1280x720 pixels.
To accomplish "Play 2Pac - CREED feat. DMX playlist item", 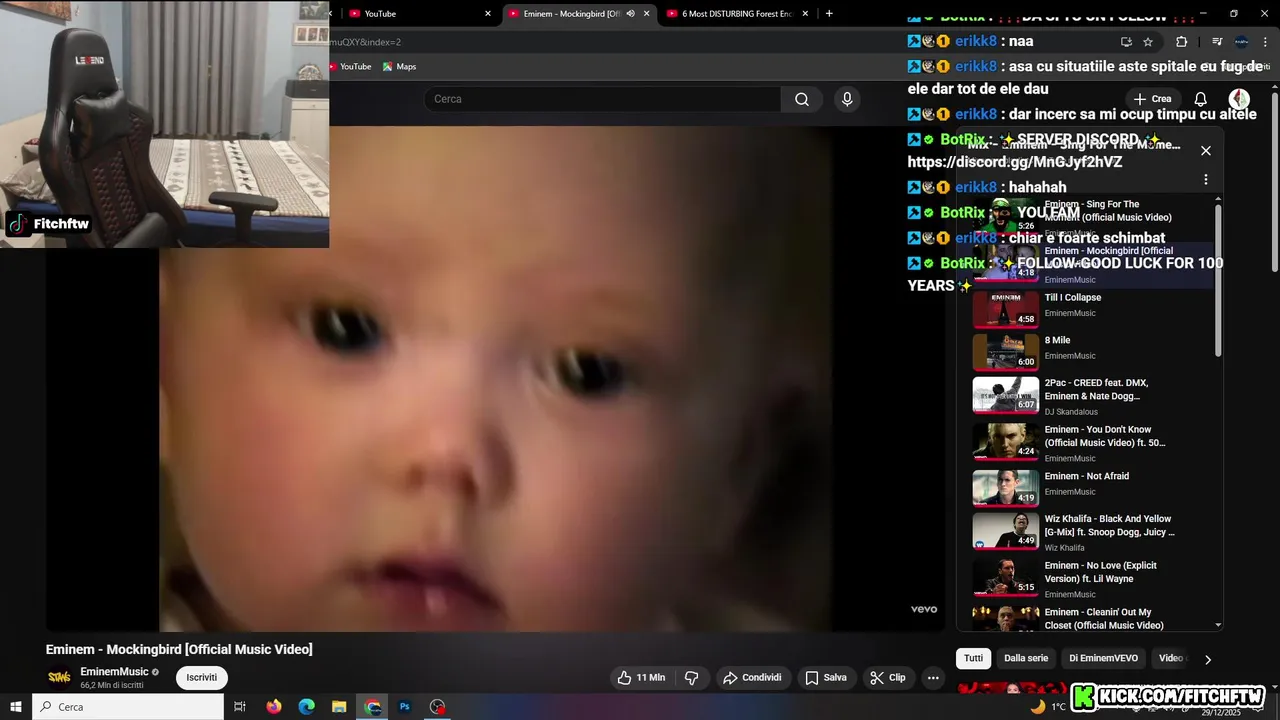I will point(1093,397).
